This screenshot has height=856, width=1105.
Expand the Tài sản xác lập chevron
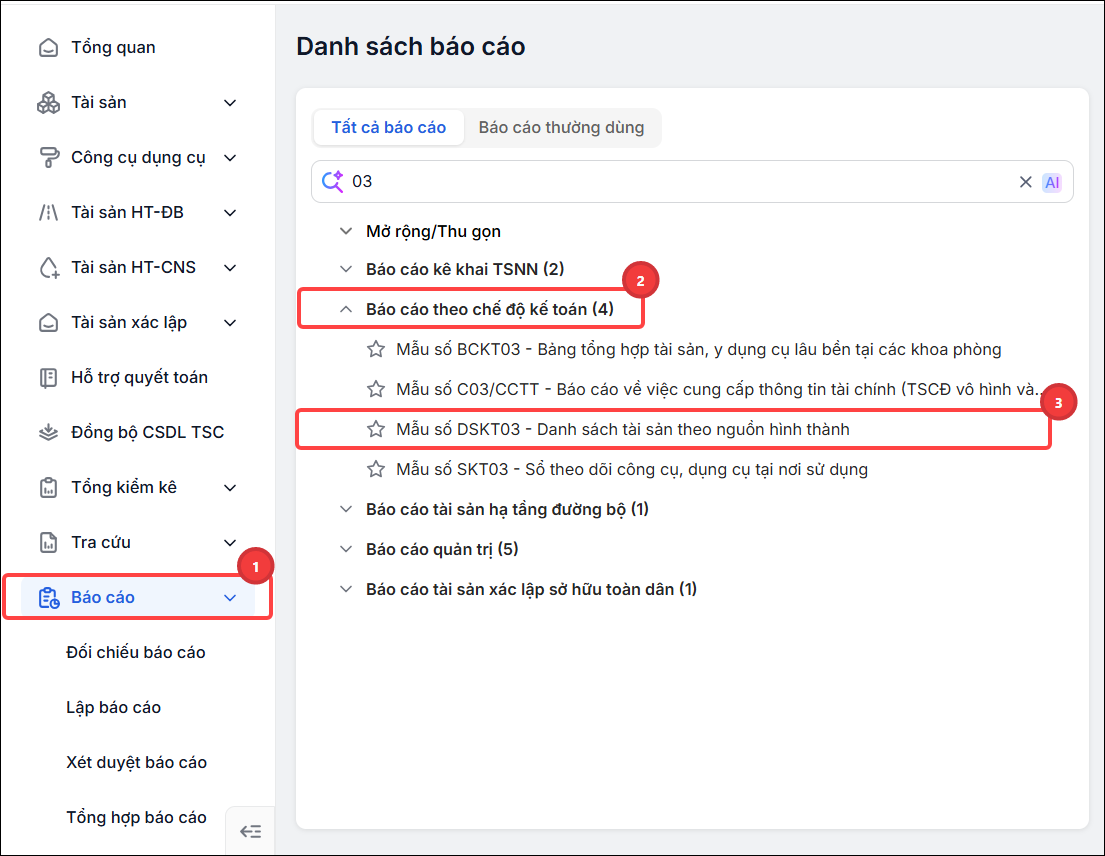(x=230, y=323)
